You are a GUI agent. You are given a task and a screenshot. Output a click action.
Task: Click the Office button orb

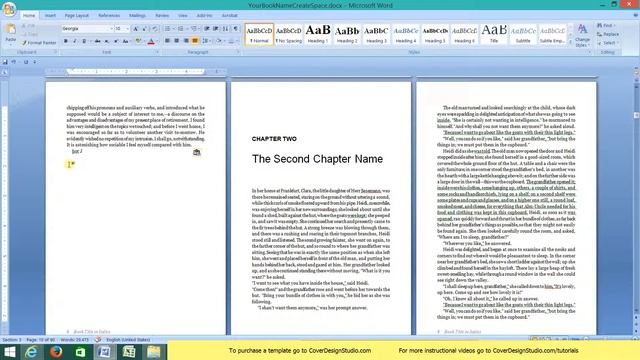[9, 8]
